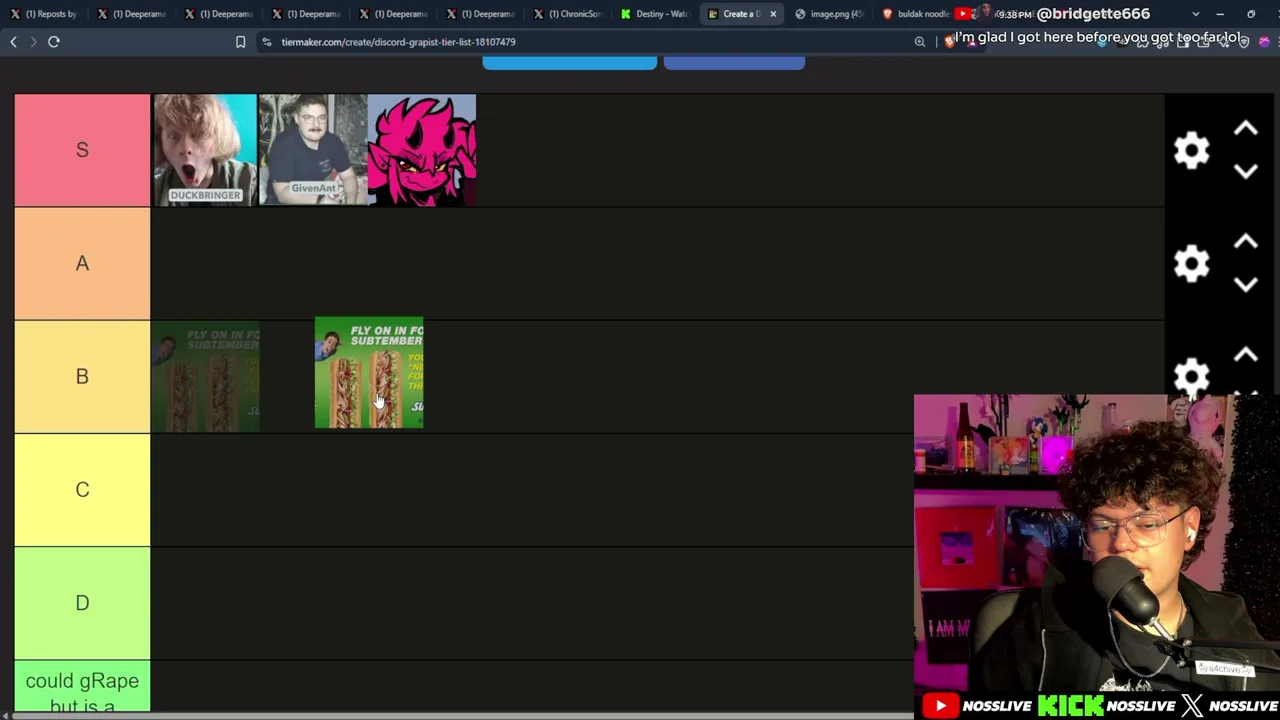Click the B tier label
1280x720 pixels.
coord(82,376)
